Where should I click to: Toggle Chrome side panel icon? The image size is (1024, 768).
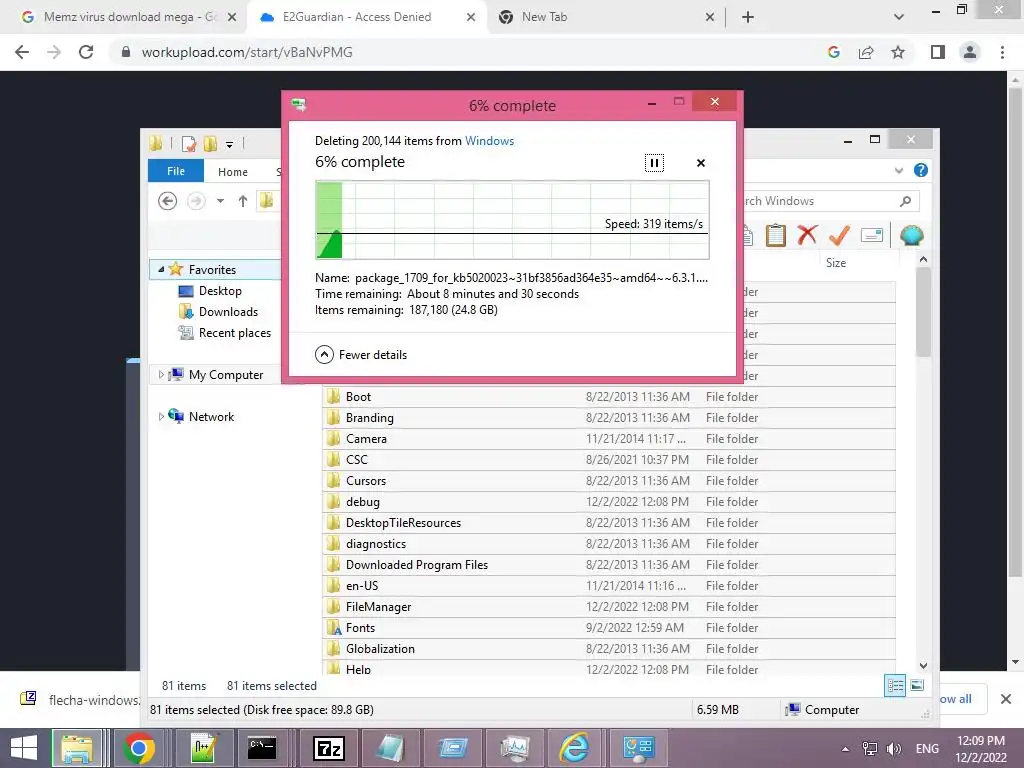937,52
